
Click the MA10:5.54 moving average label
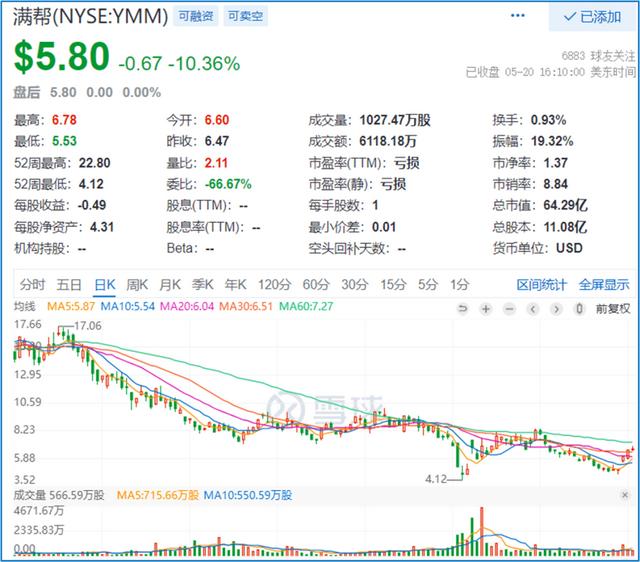click(128, 306)
